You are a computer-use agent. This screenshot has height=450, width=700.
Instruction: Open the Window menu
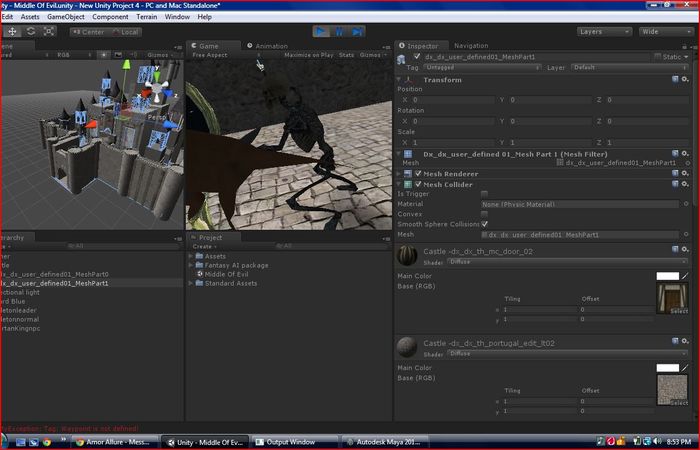click(177, 17)
